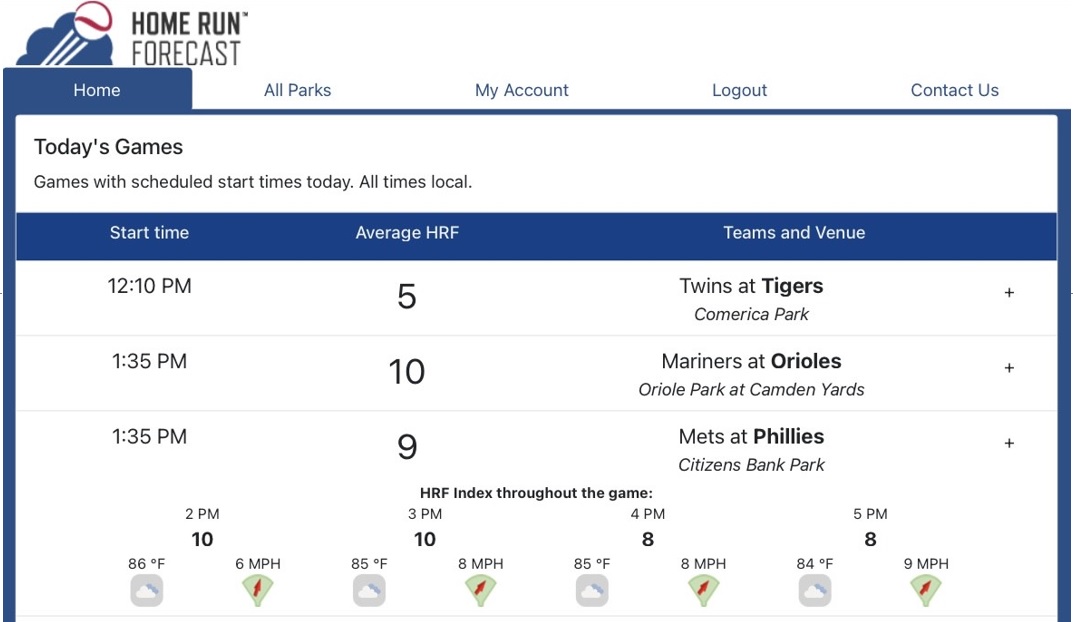Switch to the All Parks tab
This screenshot has width=1074, height=622.
tap(297, 90)
